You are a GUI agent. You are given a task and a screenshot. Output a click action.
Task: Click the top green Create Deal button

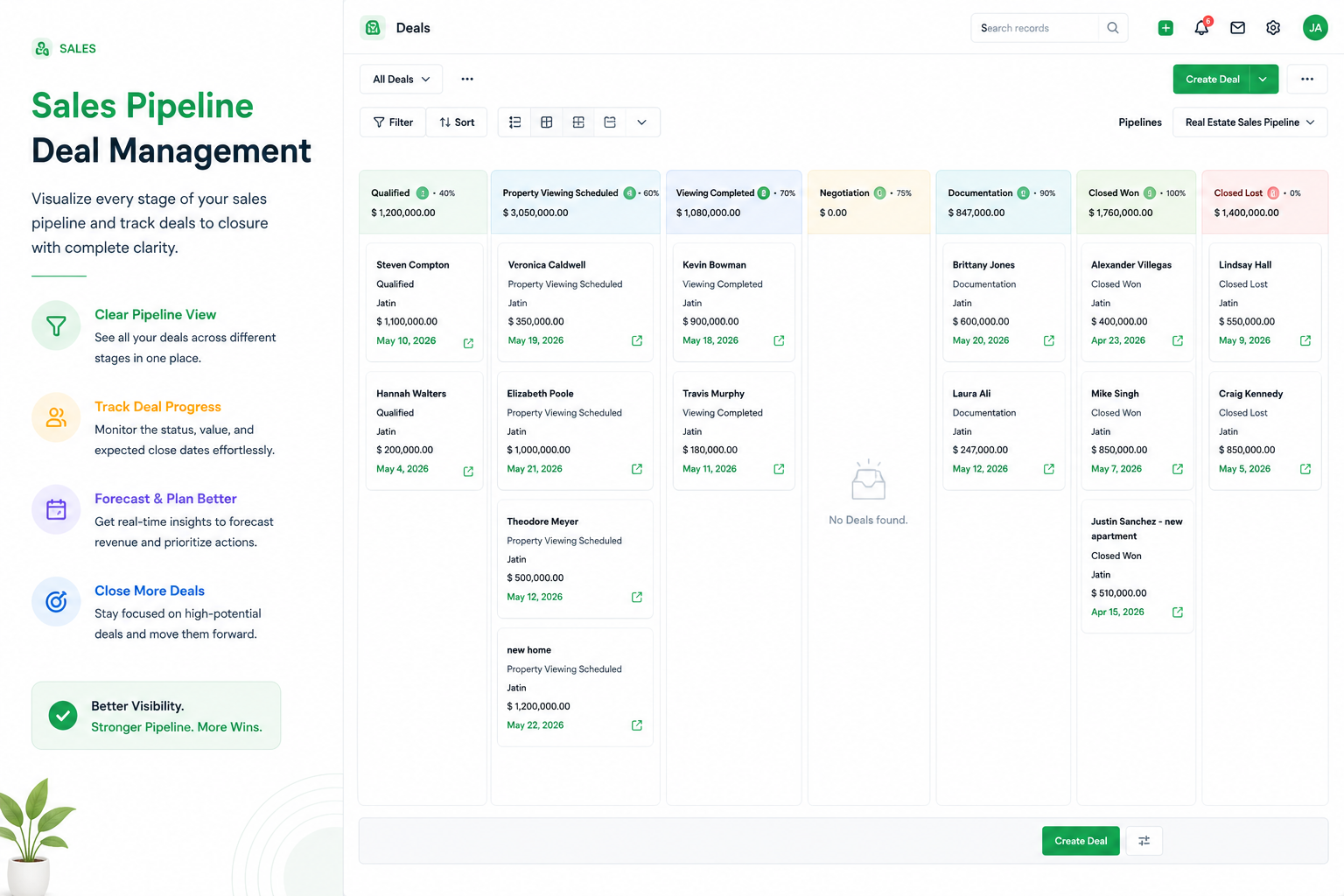[x=1212, y=79]
